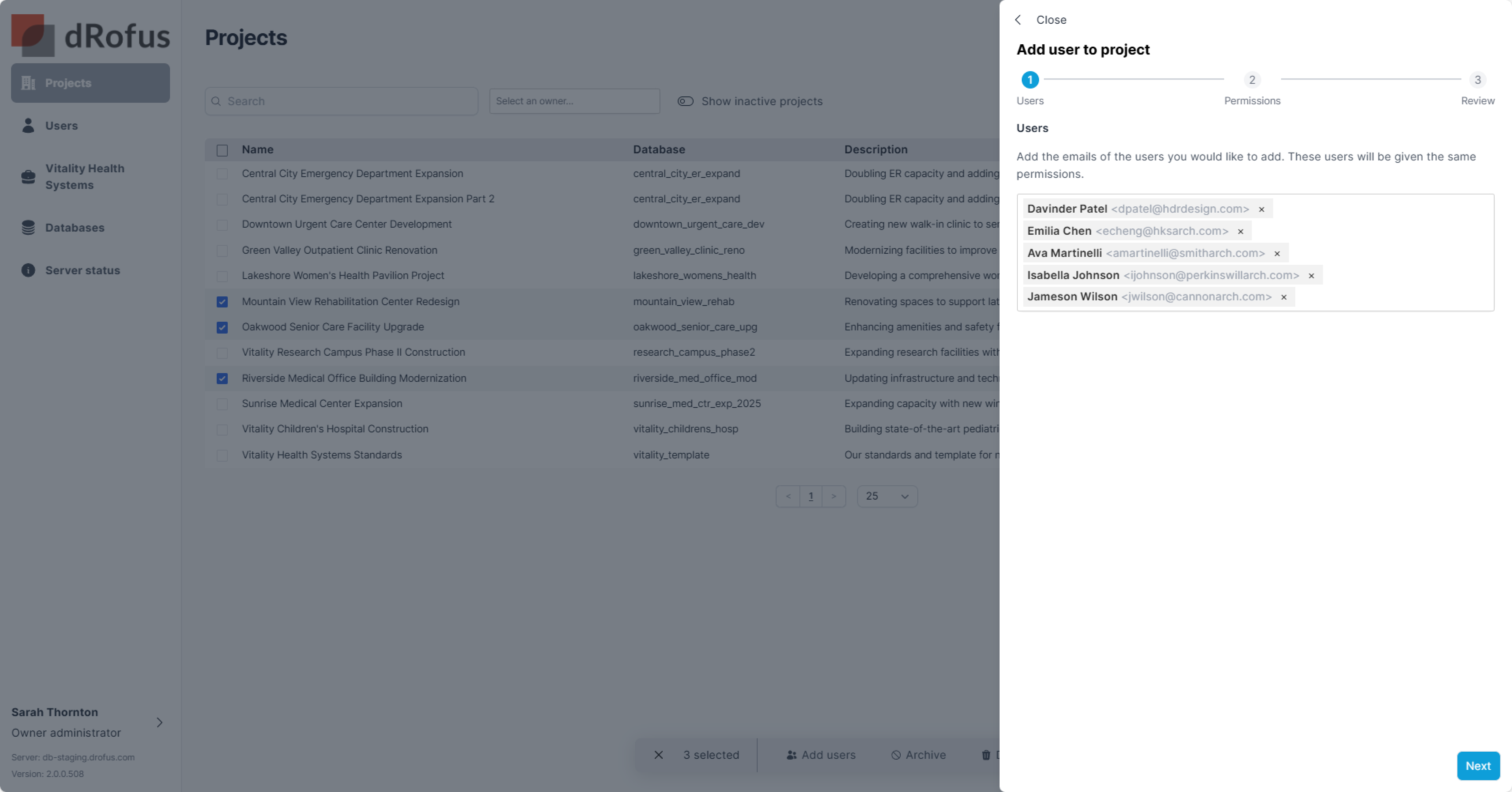The width and height of the screenshot is (1512, 792).
Task: Clear selection with the X icon
Action: point(659,755)
